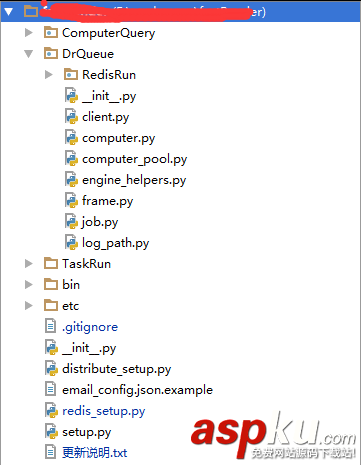Image resolution: width=361 pixels, height=465 pixels.
Task: Click Python file icon for computer_pool.py
Action: point(71,159)
